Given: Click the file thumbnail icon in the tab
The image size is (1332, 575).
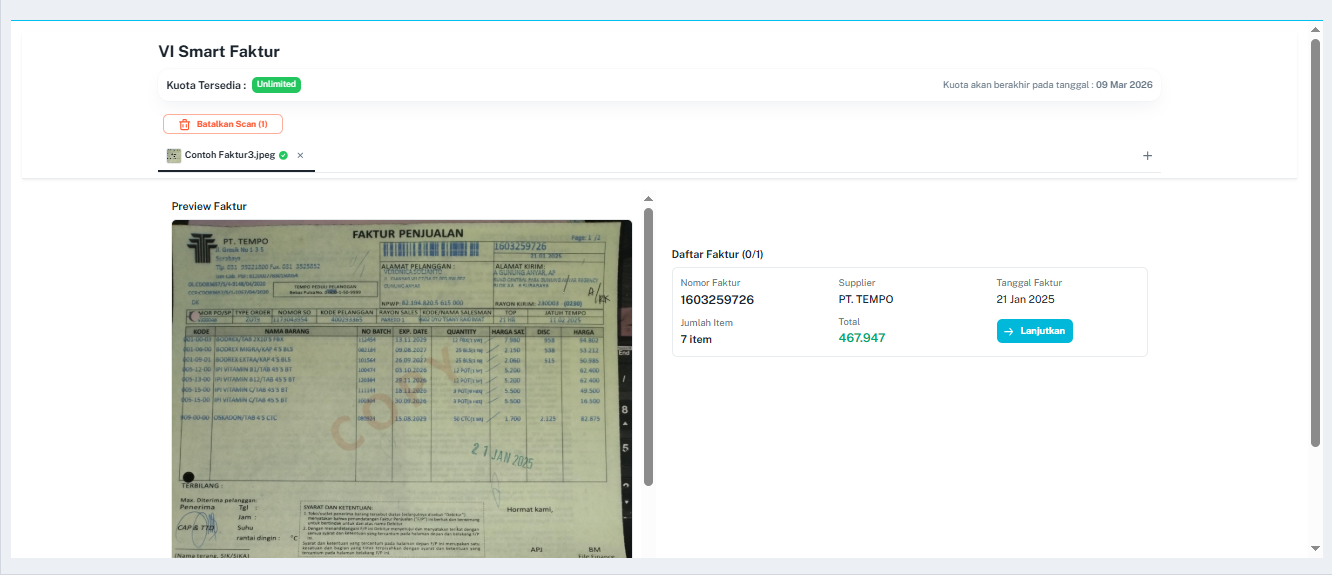Looking at the screenshot, I should 174,155.
